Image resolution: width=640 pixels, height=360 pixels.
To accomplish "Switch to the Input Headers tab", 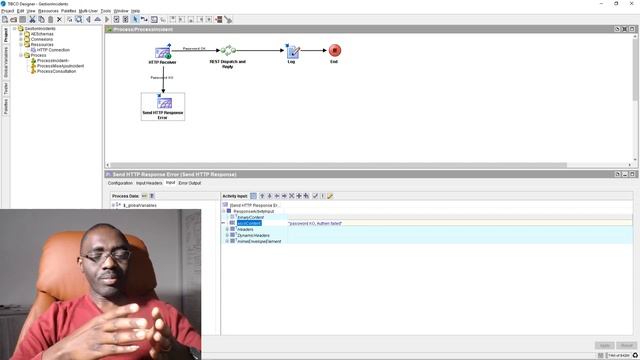I will 149,183.
